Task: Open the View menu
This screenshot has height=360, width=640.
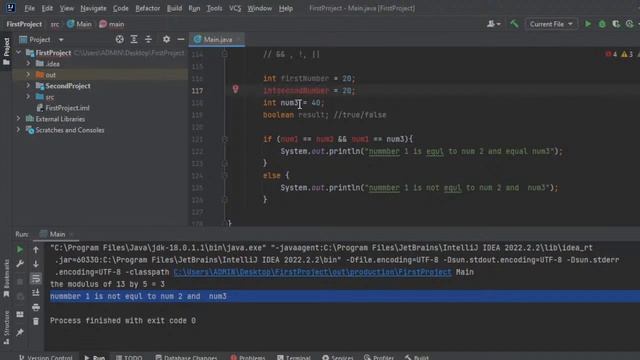Action: (67, 8)
